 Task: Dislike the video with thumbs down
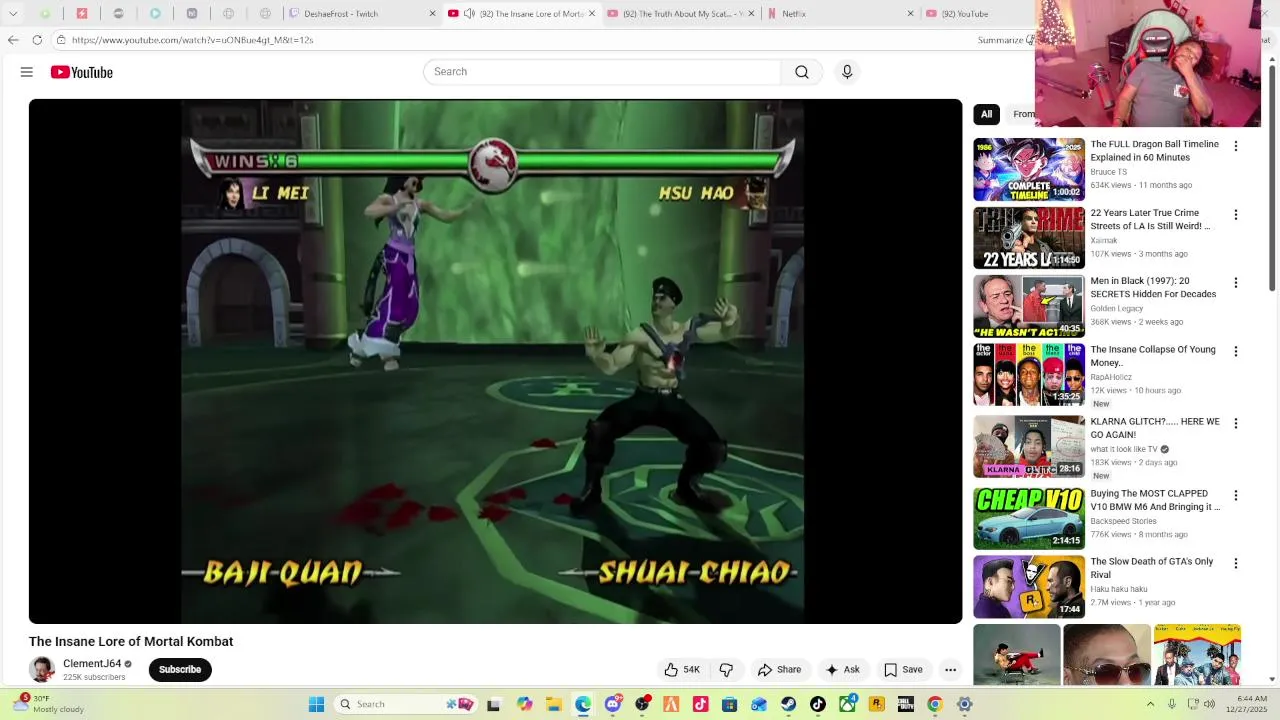[x=727, y=670]
